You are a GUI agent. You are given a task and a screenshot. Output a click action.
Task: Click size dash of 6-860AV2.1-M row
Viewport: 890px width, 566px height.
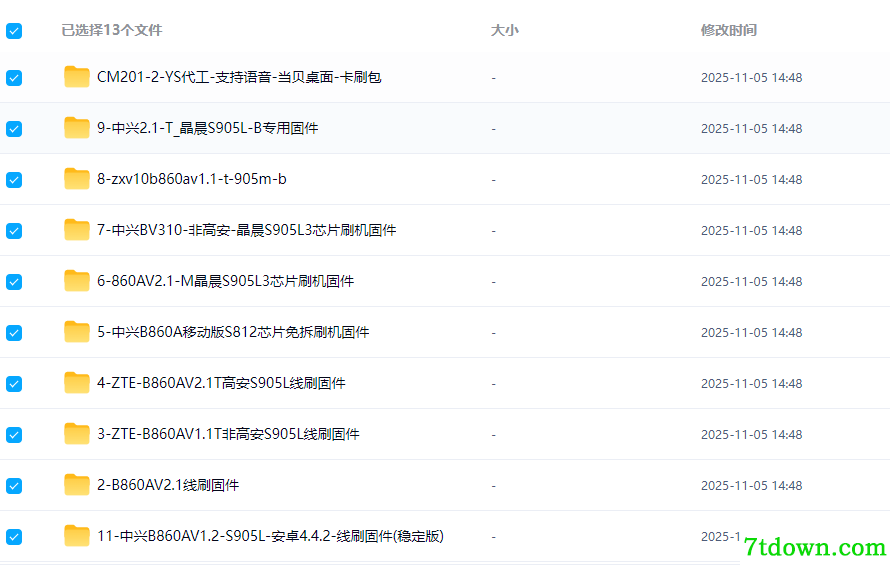pyautogui.click(x=494, y=282)
